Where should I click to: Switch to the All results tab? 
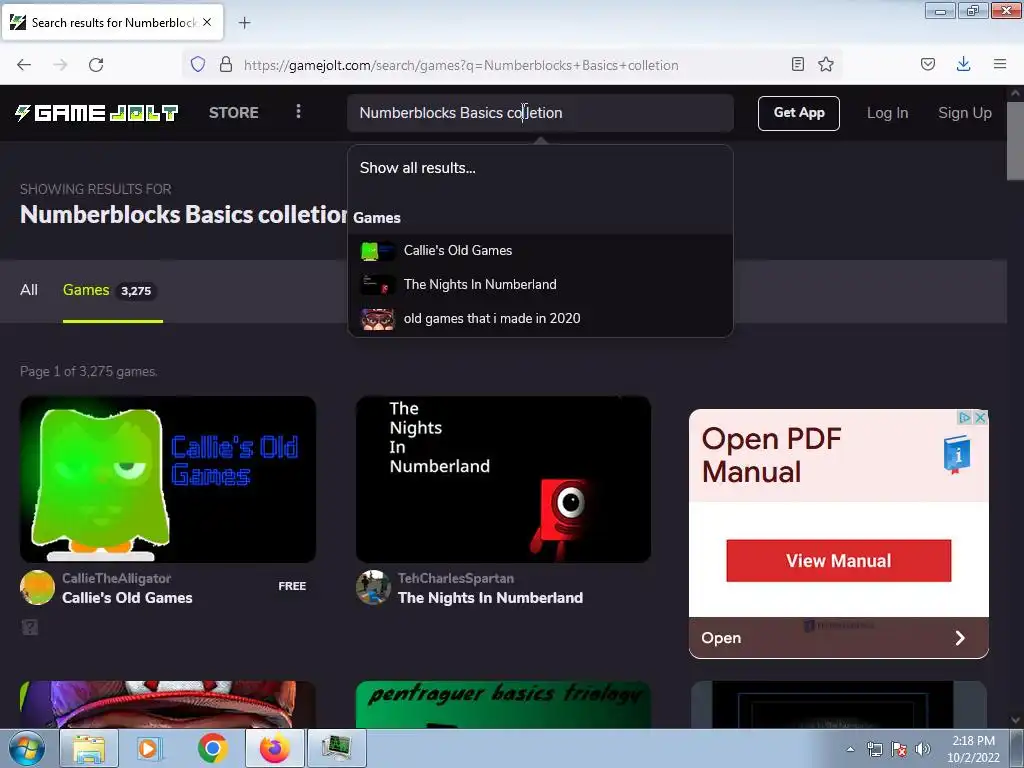29,291
